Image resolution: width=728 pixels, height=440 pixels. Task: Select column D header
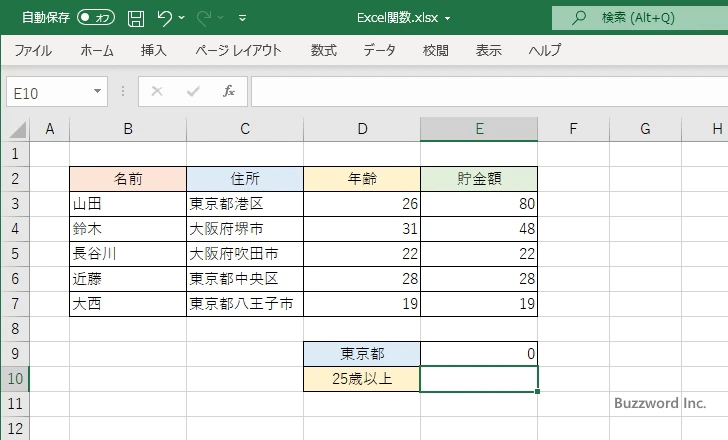coord(362,129)
